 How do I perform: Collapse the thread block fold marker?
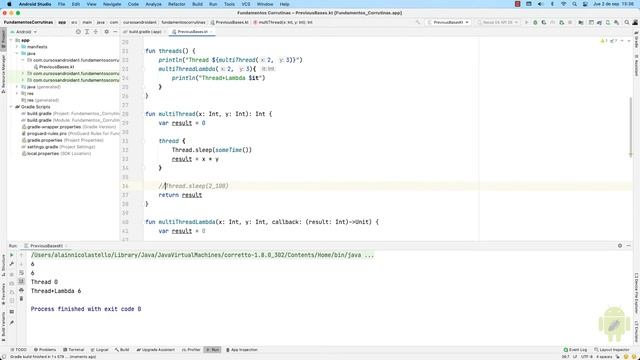point(144,141)
